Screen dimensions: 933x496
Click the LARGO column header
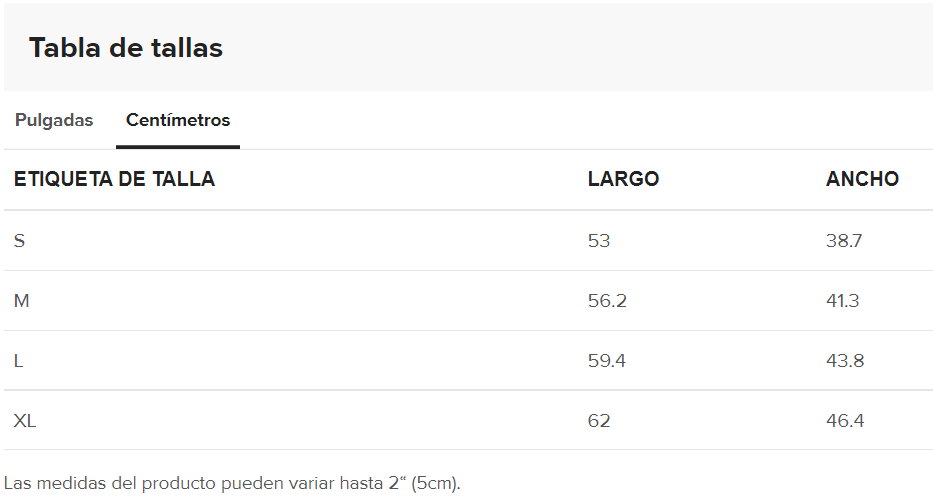[624, 179]
